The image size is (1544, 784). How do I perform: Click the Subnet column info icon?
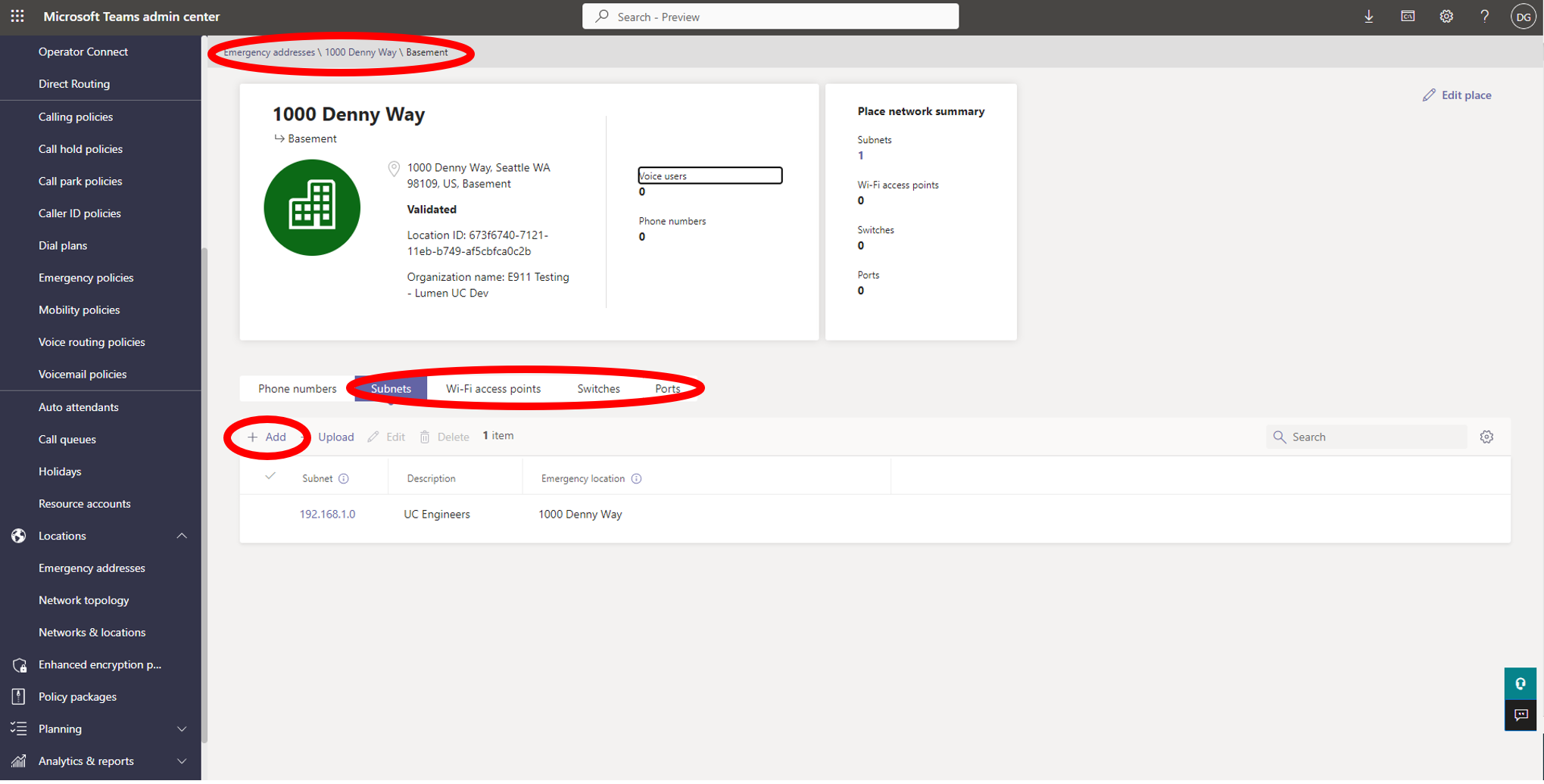[345, 478]
